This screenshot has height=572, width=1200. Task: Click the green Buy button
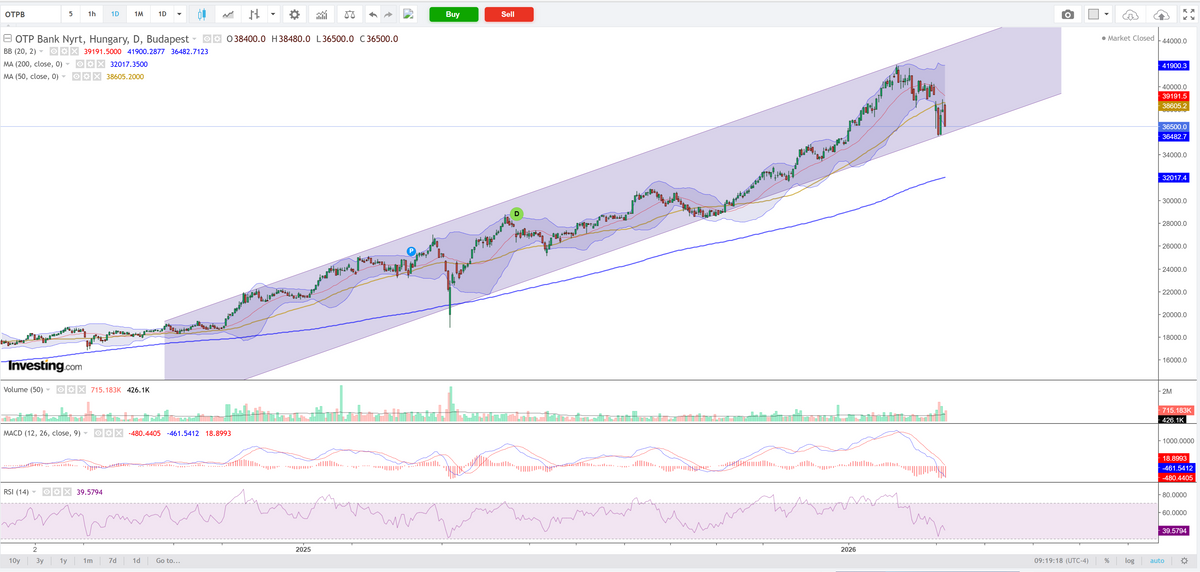click(453, 14)
